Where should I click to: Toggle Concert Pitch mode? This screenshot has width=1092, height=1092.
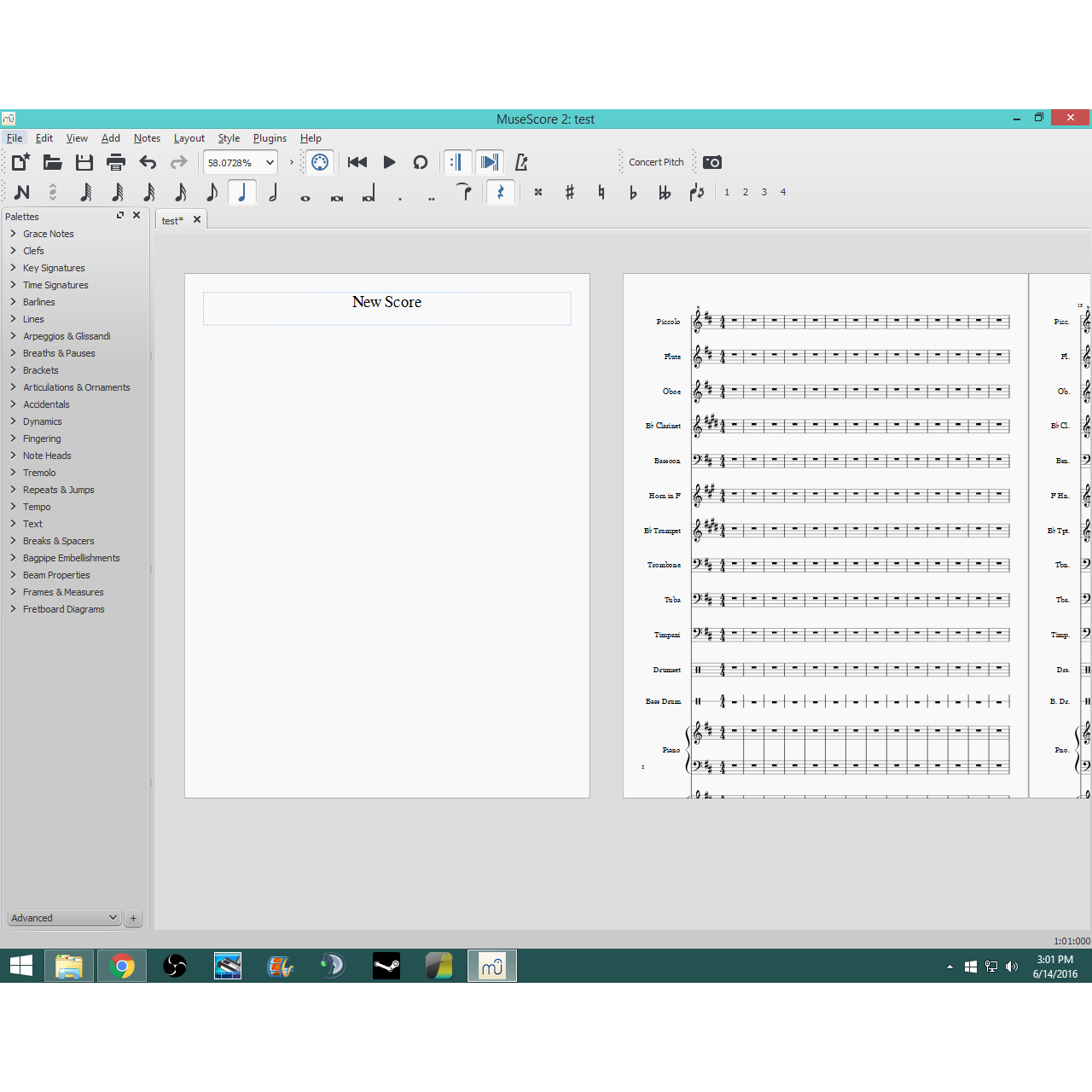(656, 161)
